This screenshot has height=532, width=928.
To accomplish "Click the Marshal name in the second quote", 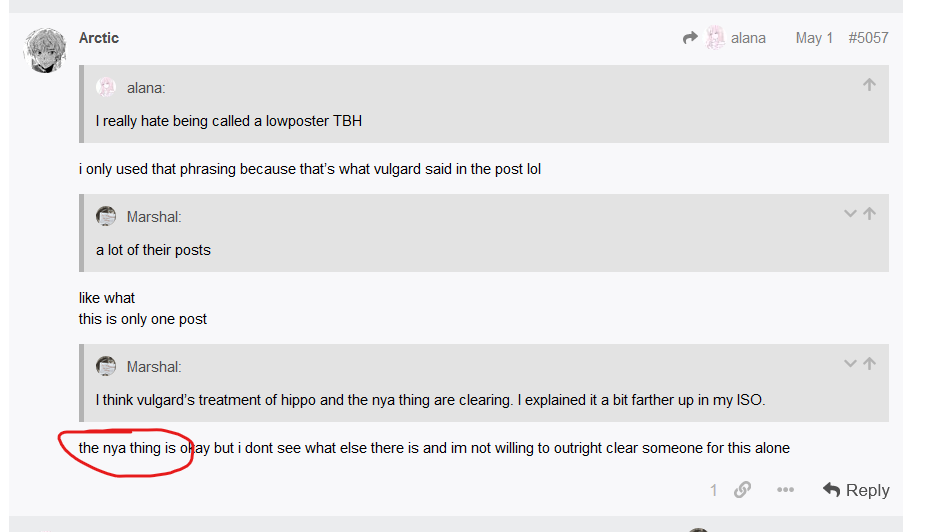I will [154, 367].
